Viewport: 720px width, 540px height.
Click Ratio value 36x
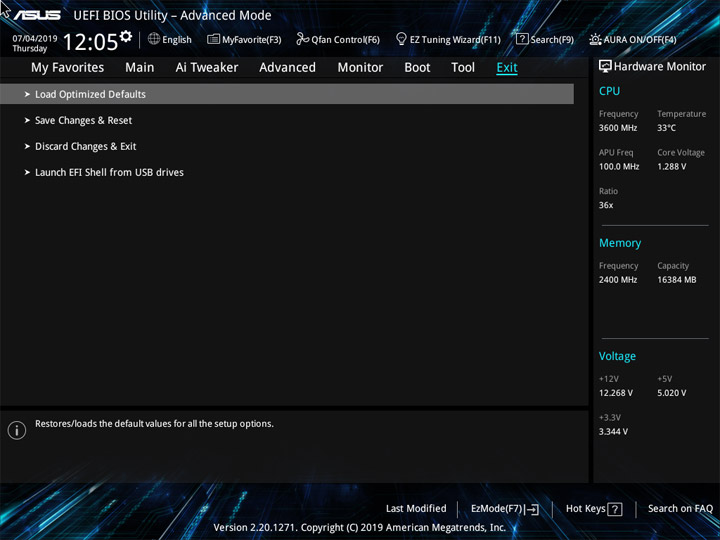606,205
